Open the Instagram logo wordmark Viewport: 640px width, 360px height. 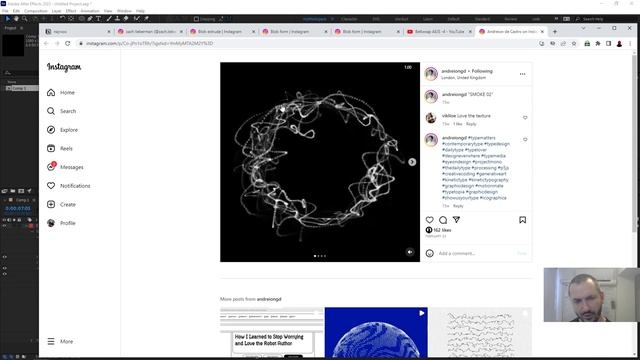64,67
